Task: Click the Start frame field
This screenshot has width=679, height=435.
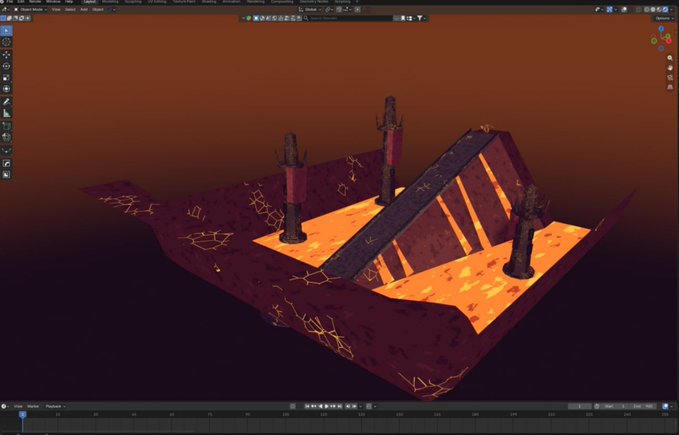Action: [x=615, y=406]
